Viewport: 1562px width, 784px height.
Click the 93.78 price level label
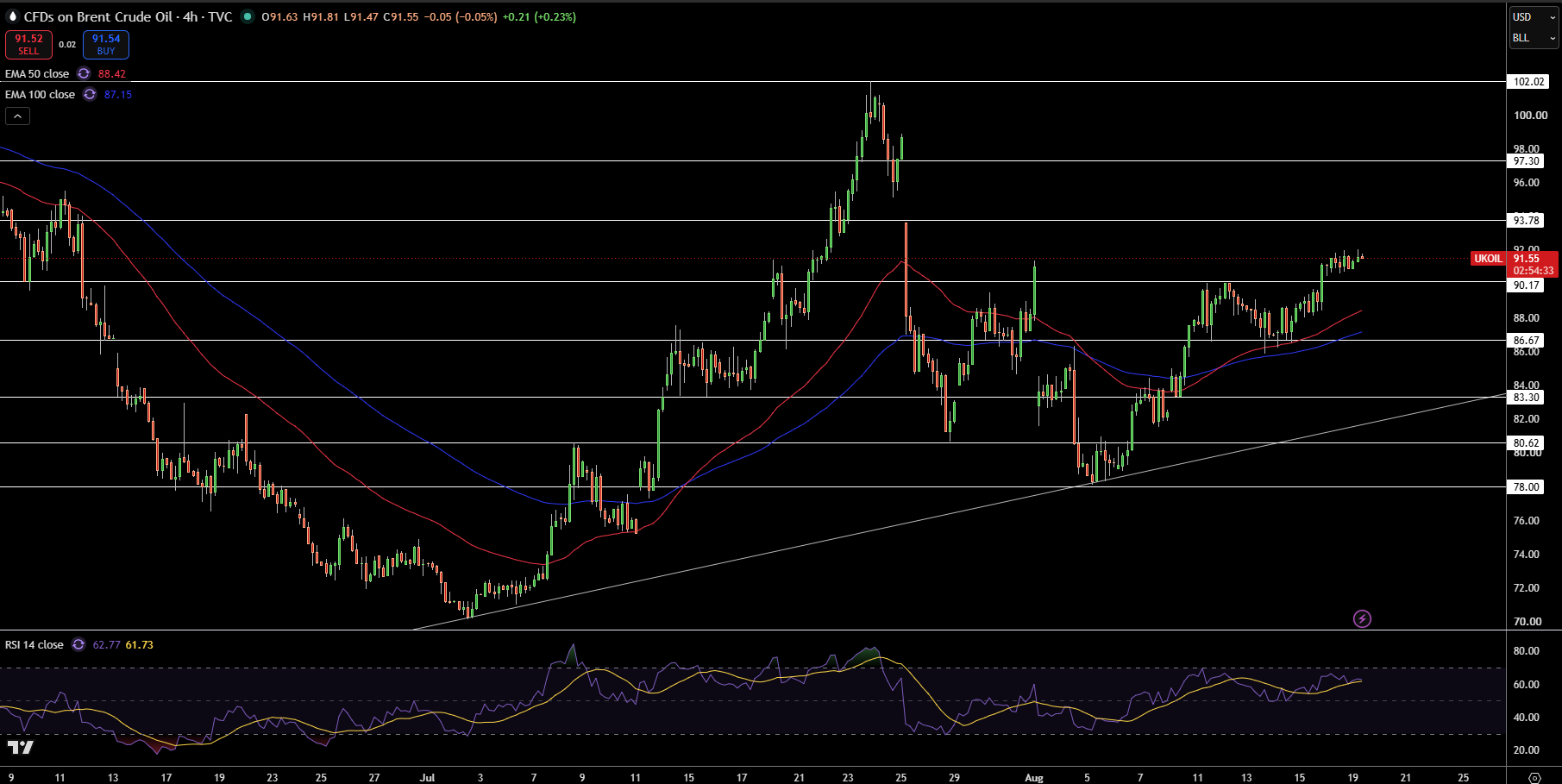pyautogui.click(x=1526, y=221)
